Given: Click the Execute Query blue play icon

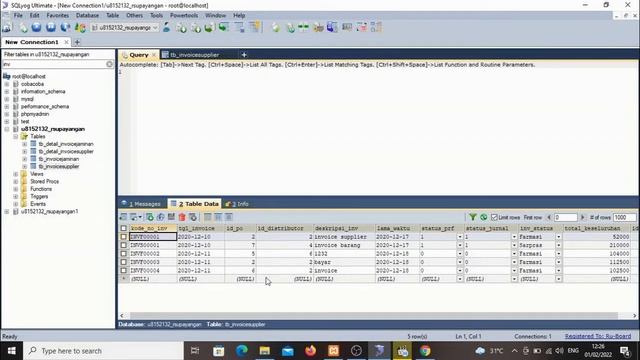Looking at the screenshot, I should (x=36, y=27).
